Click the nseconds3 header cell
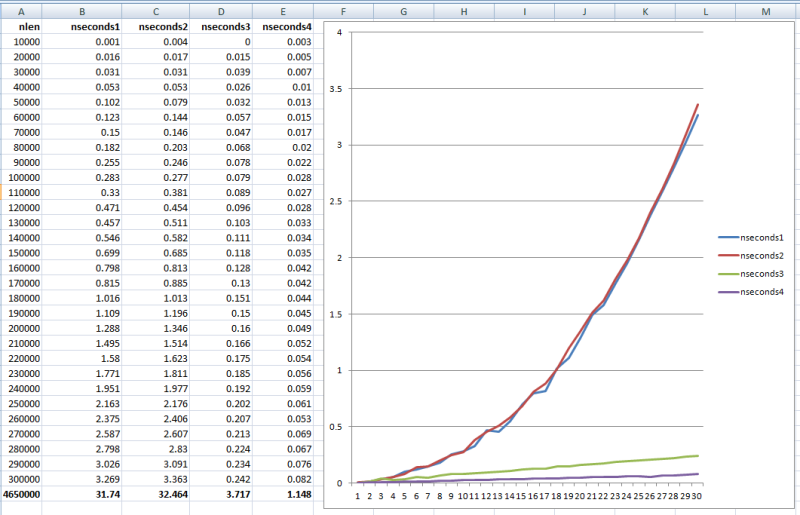This screenshot has width=800, height=515. [x=221, y=27]
